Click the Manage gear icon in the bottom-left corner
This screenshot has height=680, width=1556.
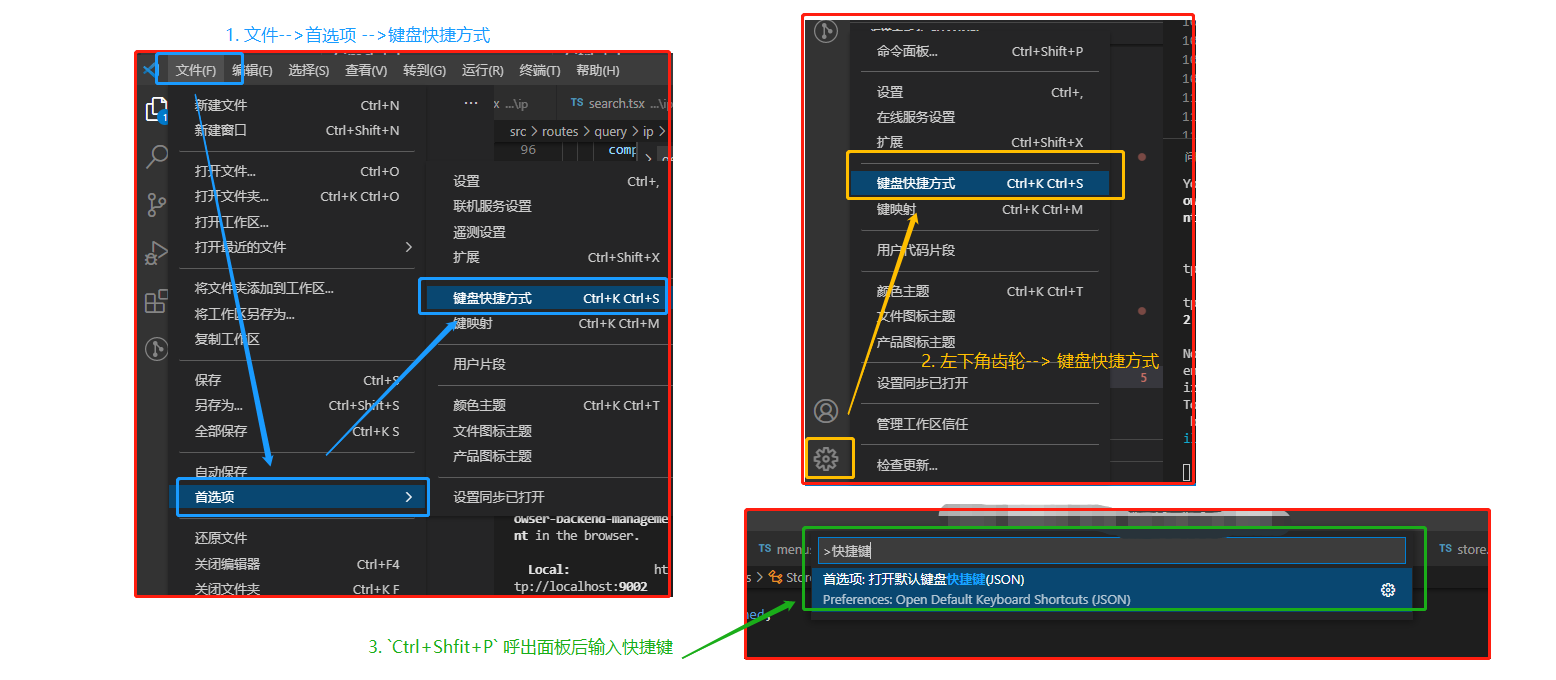coord(826,459)
